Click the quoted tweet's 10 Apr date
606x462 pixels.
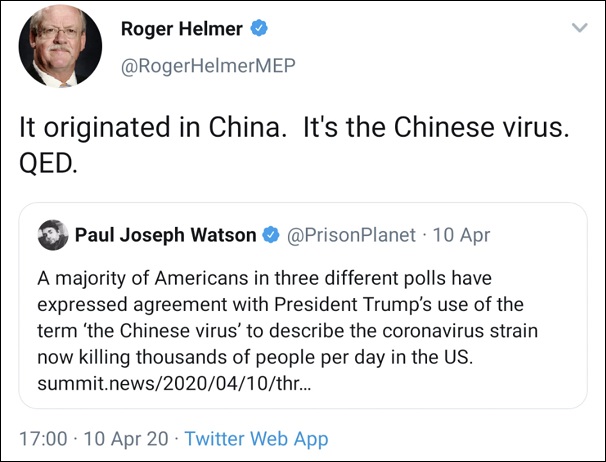click(460, 236)
